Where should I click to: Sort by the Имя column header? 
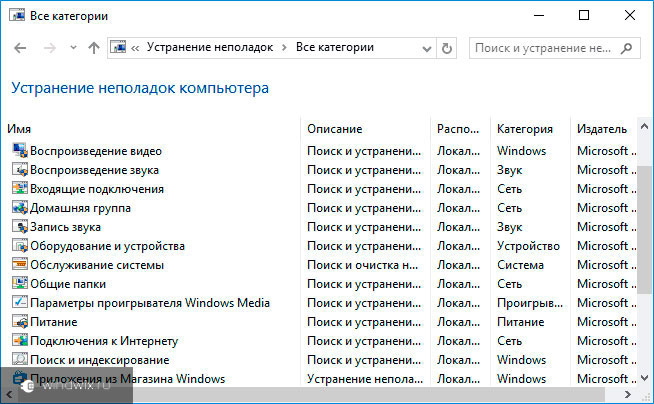[x=19, y=129]
